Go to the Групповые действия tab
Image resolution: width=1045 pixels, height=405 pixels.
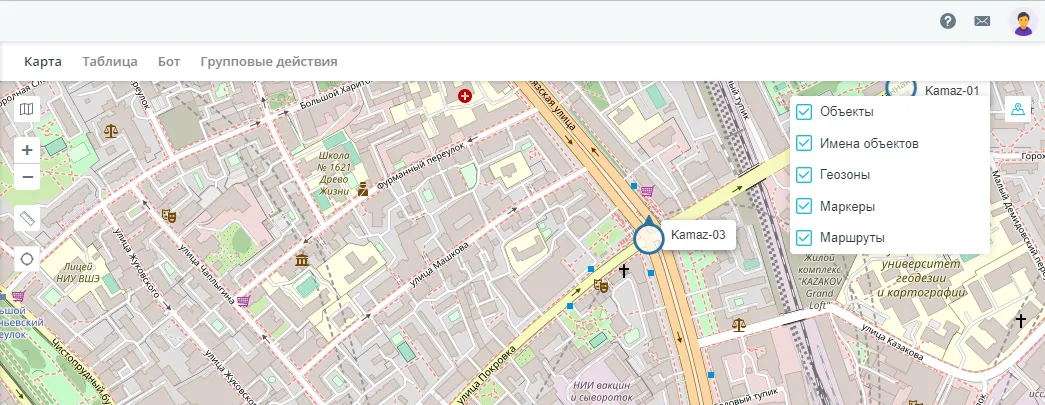pyautogui.click(x=269, y=61)
